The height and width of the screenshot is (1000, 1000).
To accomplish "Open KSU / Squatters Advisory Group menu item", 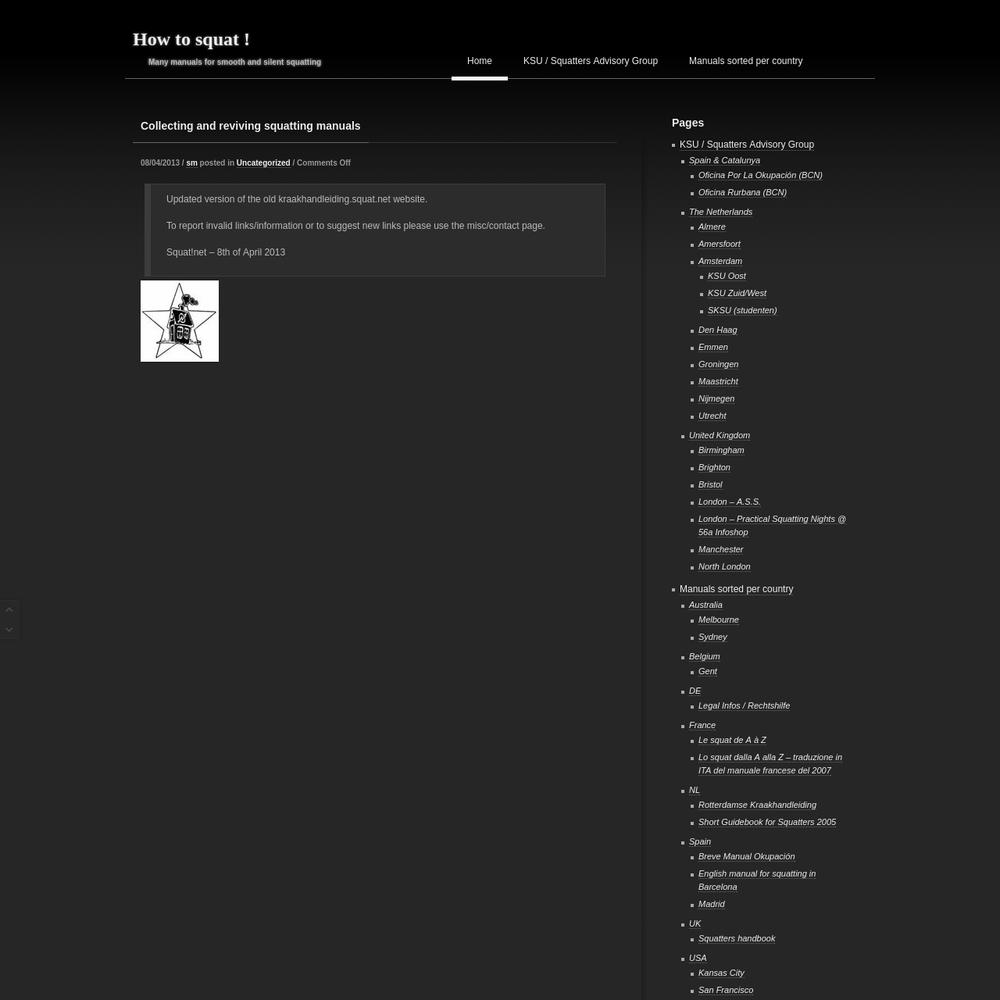I will (590, 61).
